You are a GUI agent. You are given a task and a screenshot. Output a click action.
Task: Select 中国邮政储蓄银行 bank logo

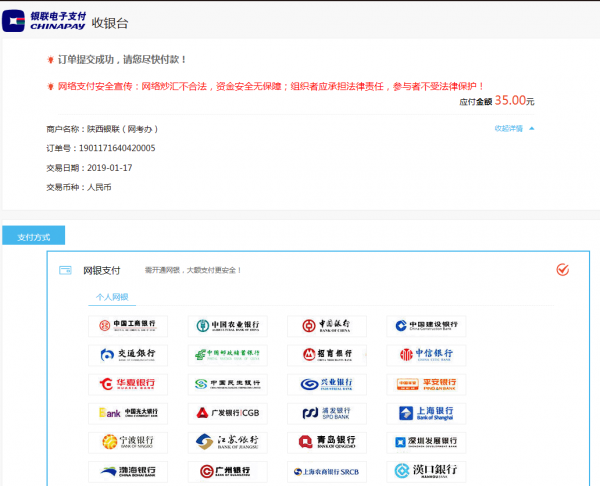pos(227,355)
